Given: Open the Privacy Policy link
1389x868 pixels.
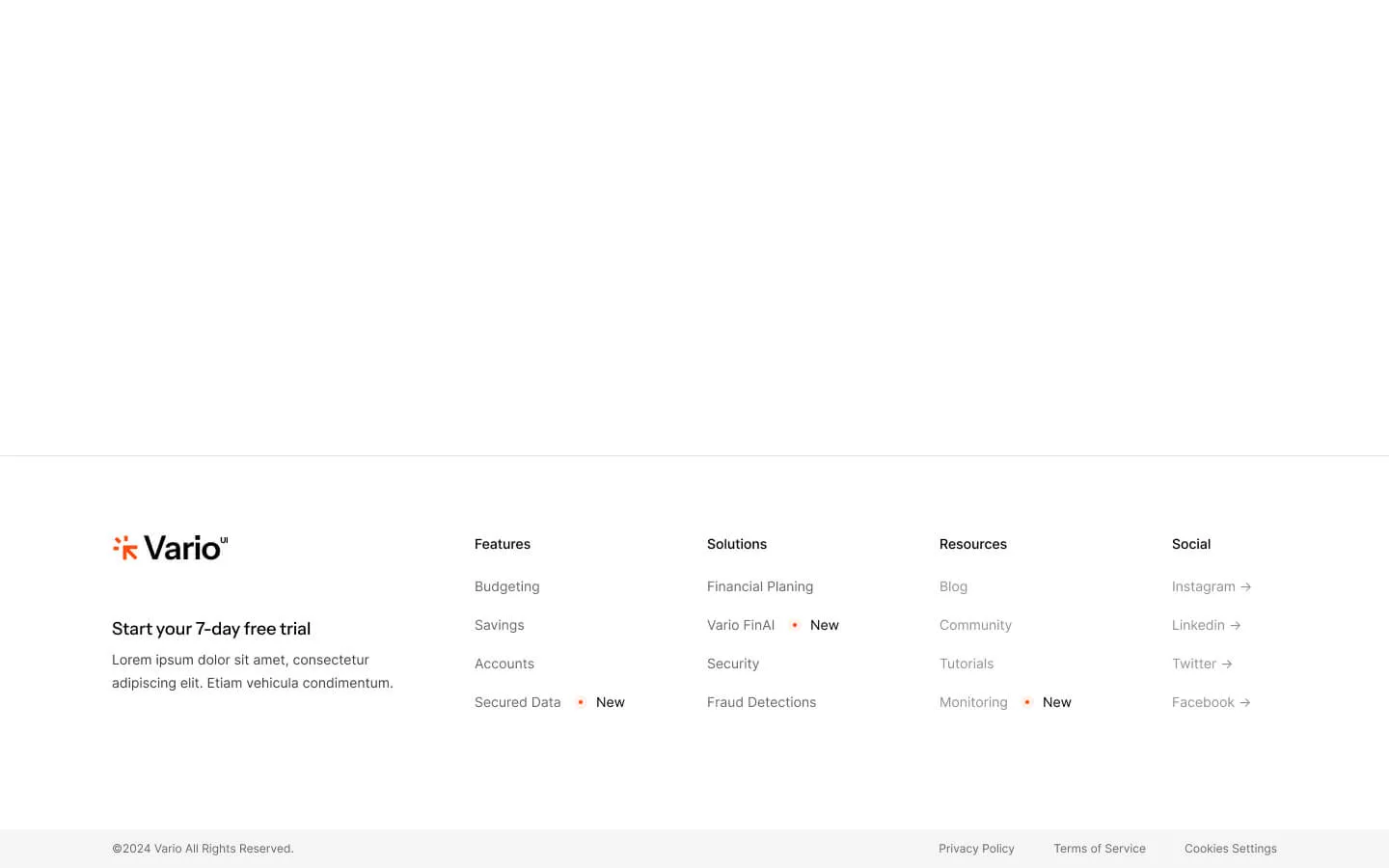Looking at the screenshot, I should click(976, 849).
